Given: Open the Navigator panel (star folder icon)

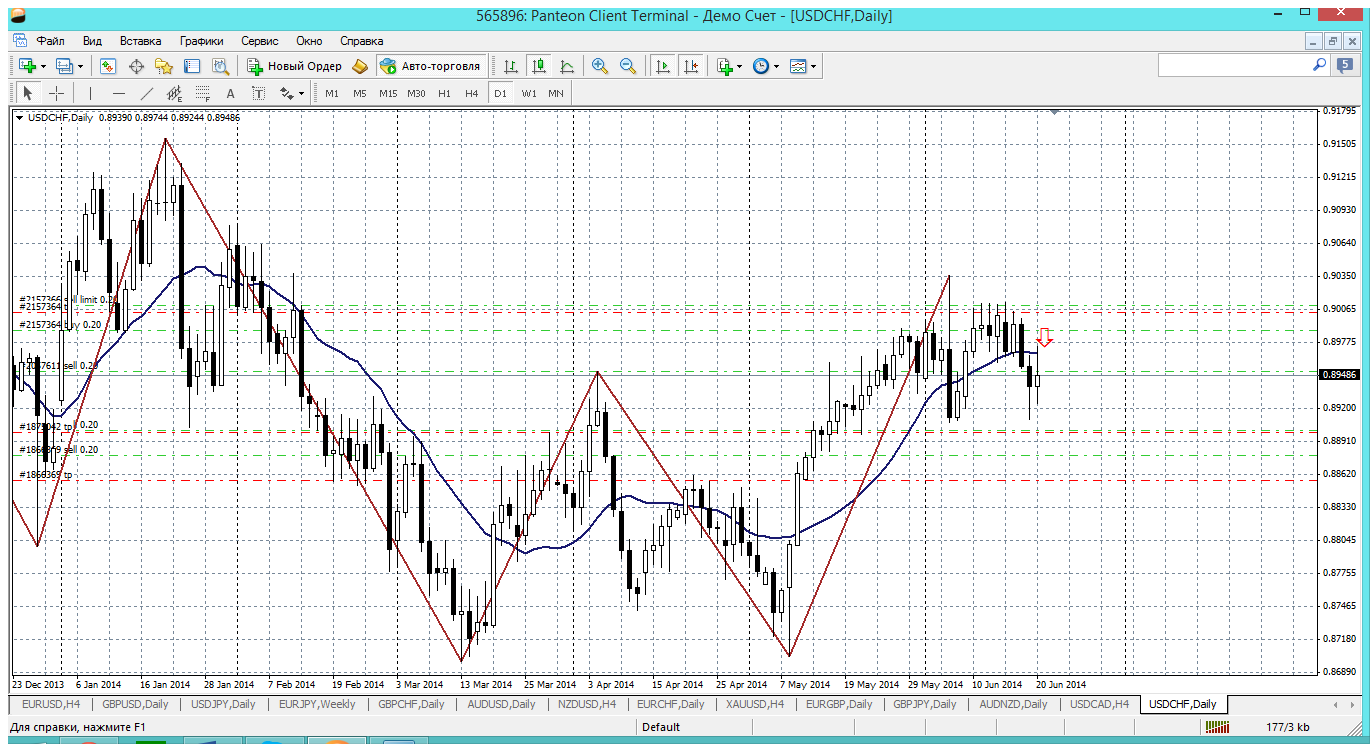Looking at the screenshot, I should click(164, 66).
